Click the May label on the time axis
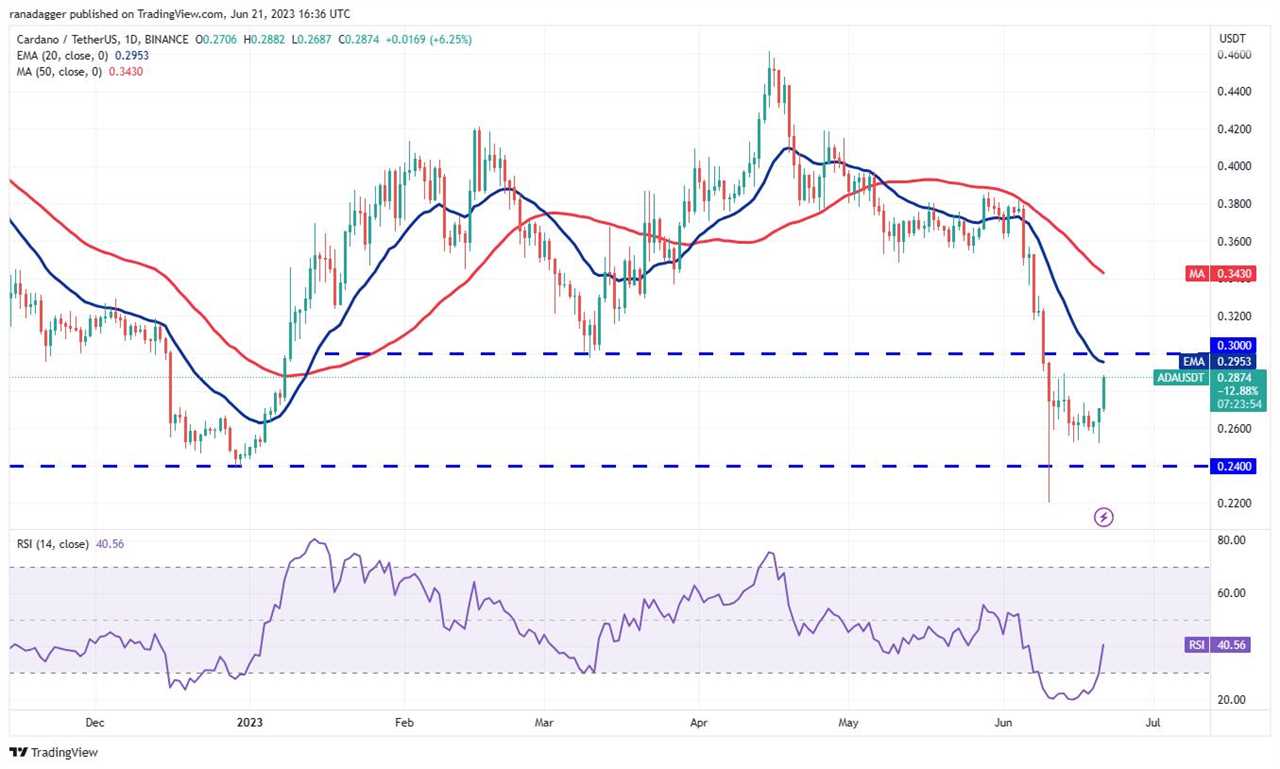This screenshot has width=1280, height=769. click(x=848, y=720)
